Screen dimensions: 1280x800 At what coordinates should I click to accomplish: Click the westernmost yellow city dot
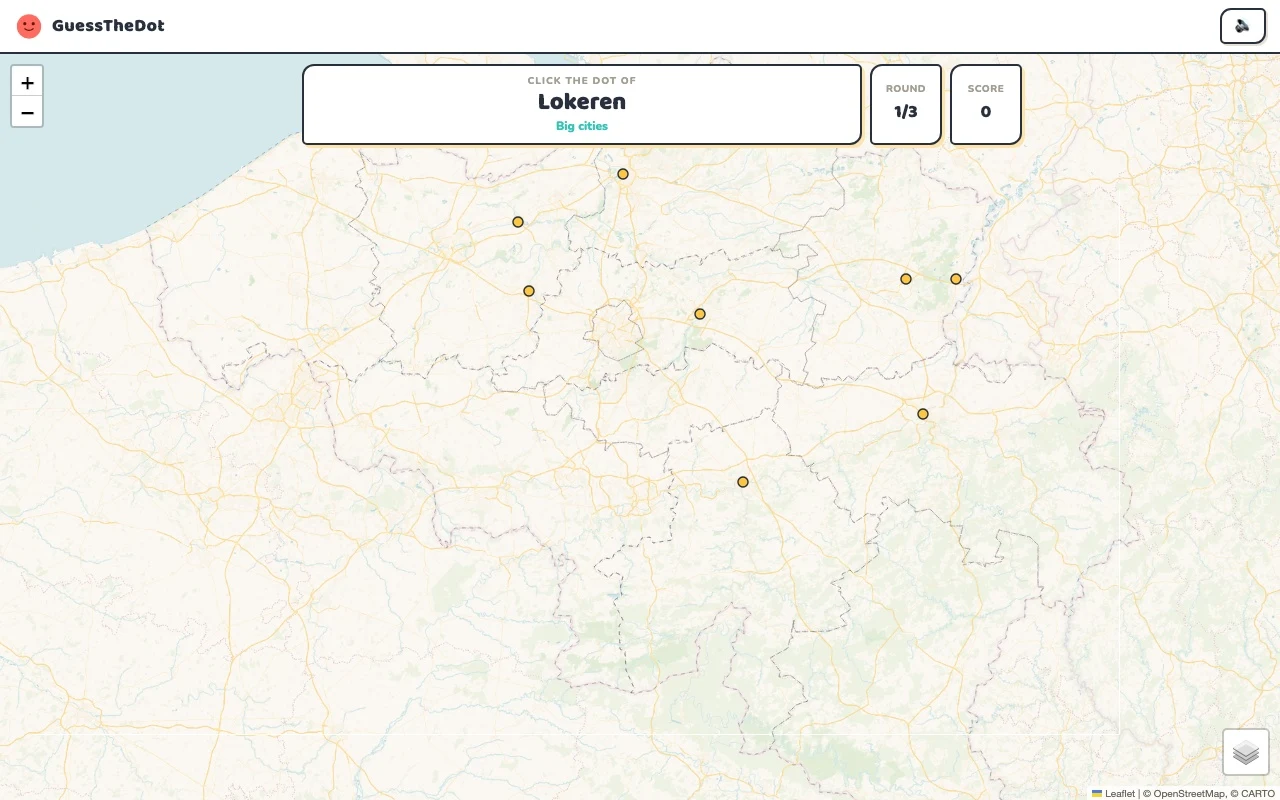tap(518, 222)
